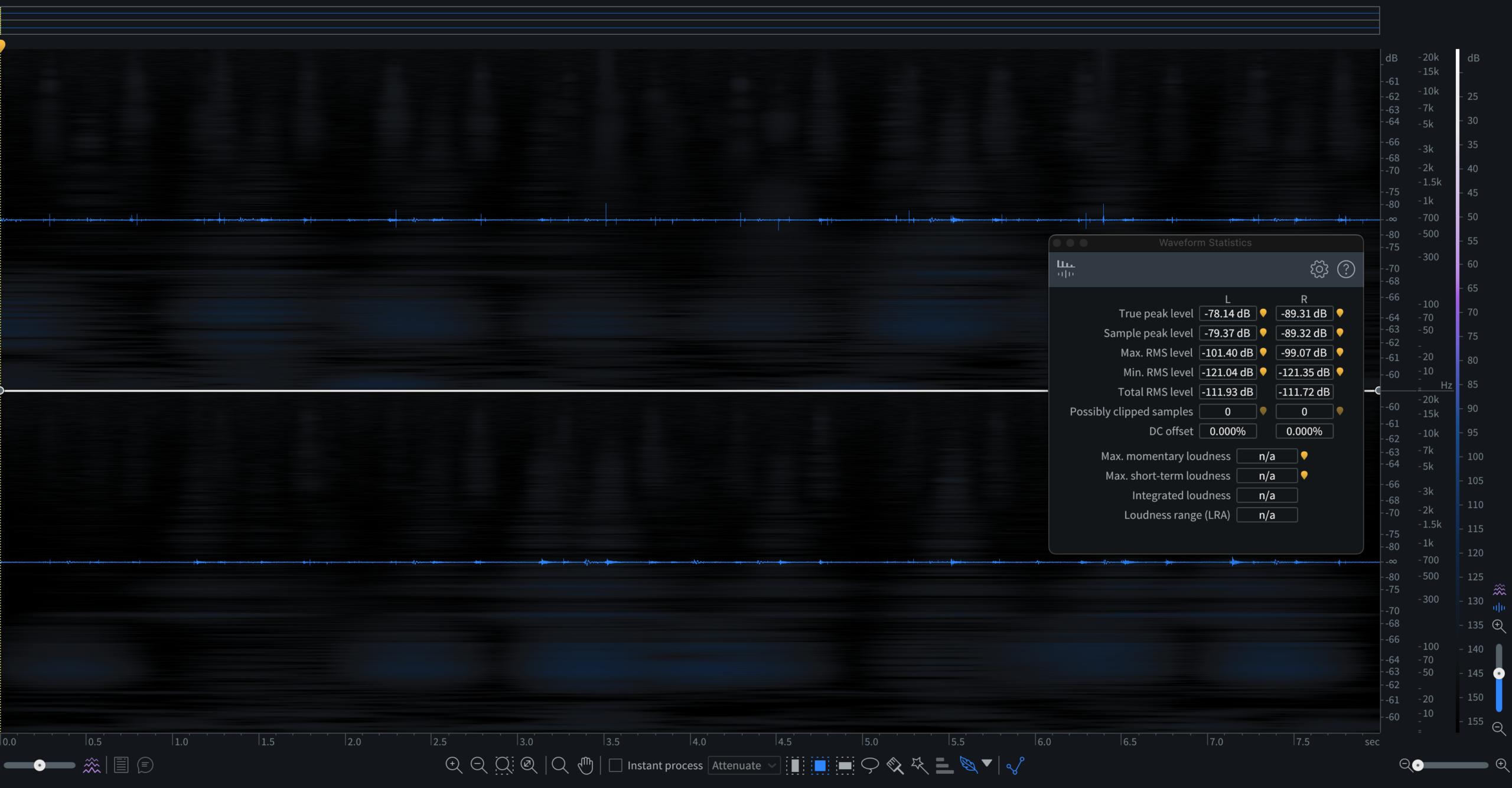Click the L True peak level value field

(x=1227, y=314)
